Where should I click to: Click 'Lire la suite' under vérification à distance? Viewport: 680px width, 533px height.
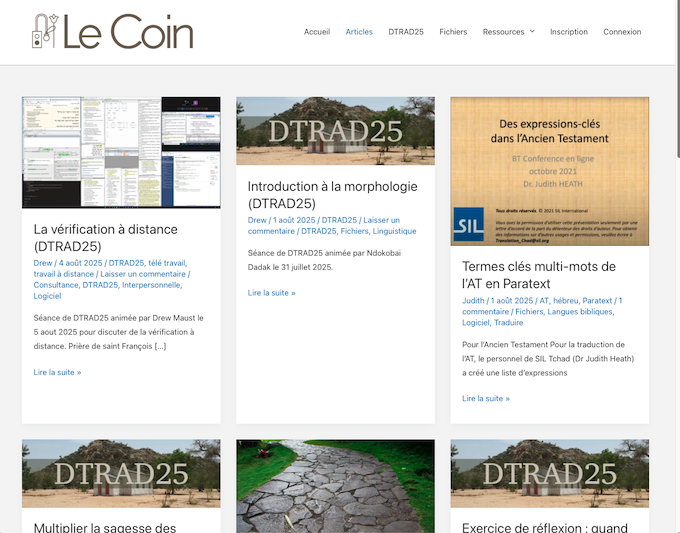tap(57, 372)
